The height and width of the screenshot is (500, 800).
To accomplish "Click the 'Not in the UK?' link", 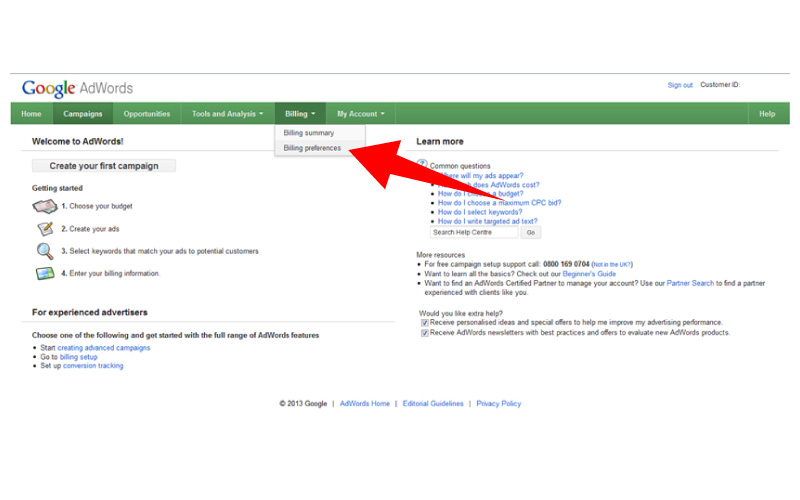I will 612,265.
